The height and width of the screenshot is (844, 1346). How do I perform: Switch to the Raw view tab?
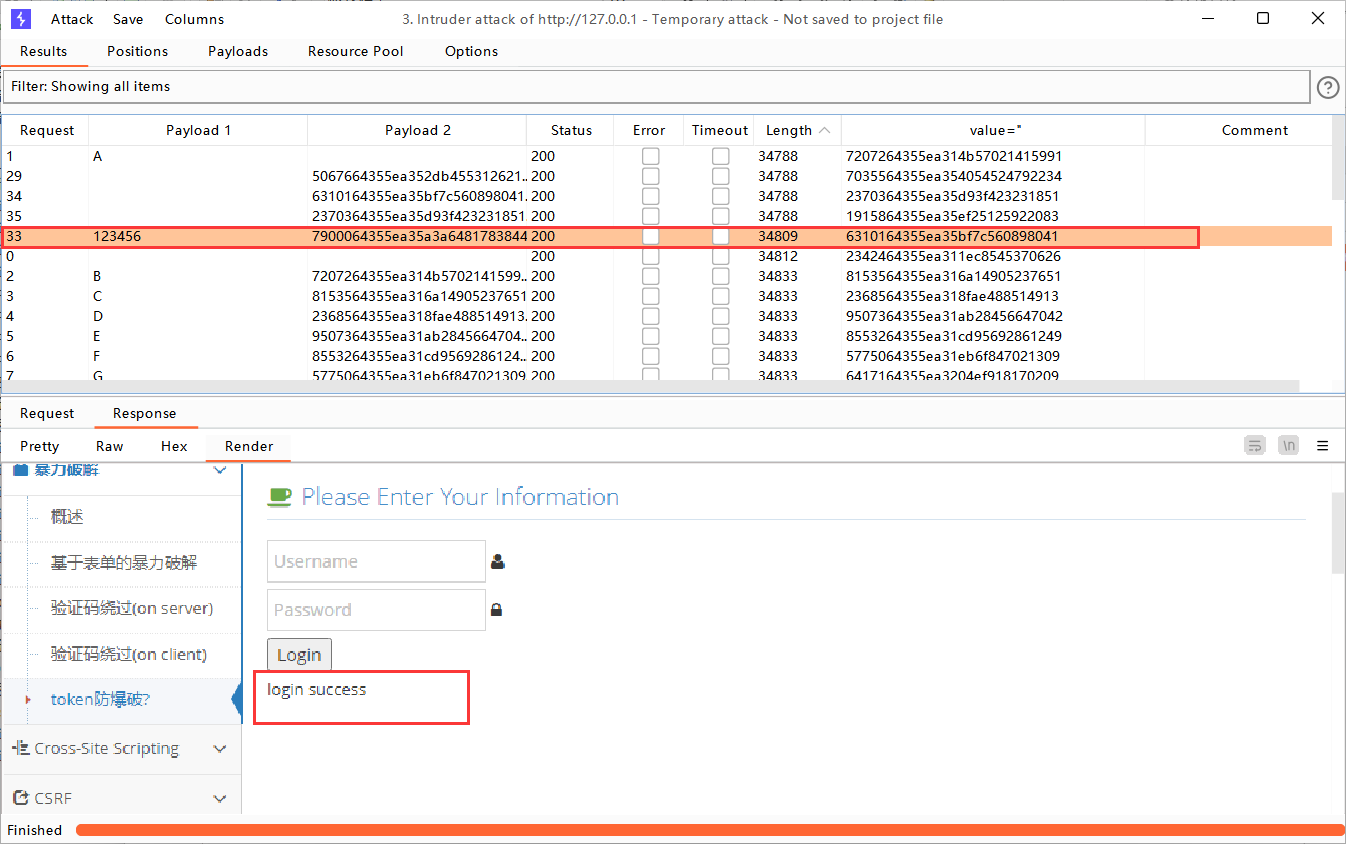click(110, 446)
